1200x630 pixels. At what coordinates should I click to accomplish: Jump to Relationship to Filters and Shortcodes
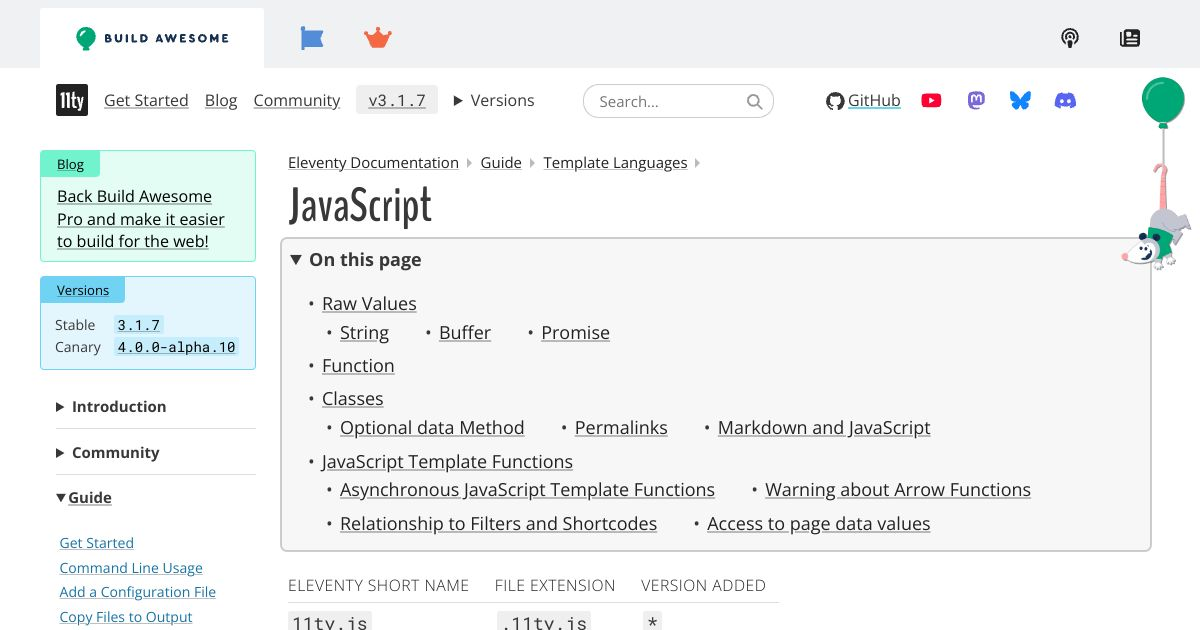[x=498, y=523]
